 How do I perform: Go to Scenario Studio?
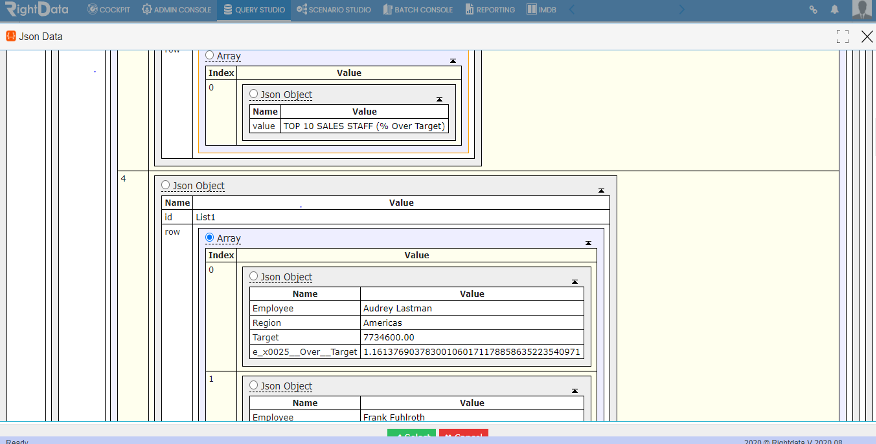pyautogui.click(x=334, y=9)
